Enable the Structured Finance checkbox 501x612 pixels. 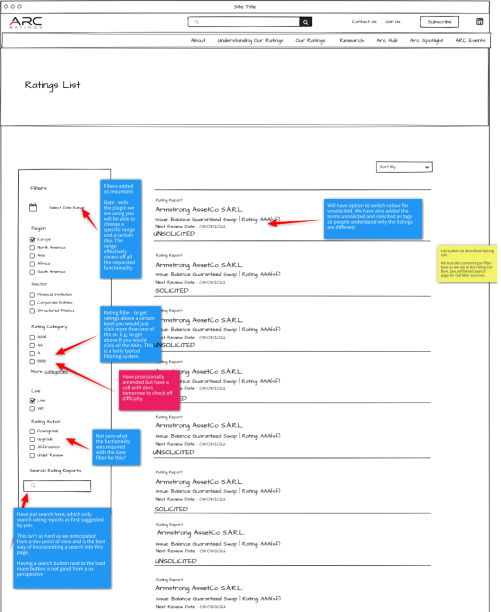[32, 311]
